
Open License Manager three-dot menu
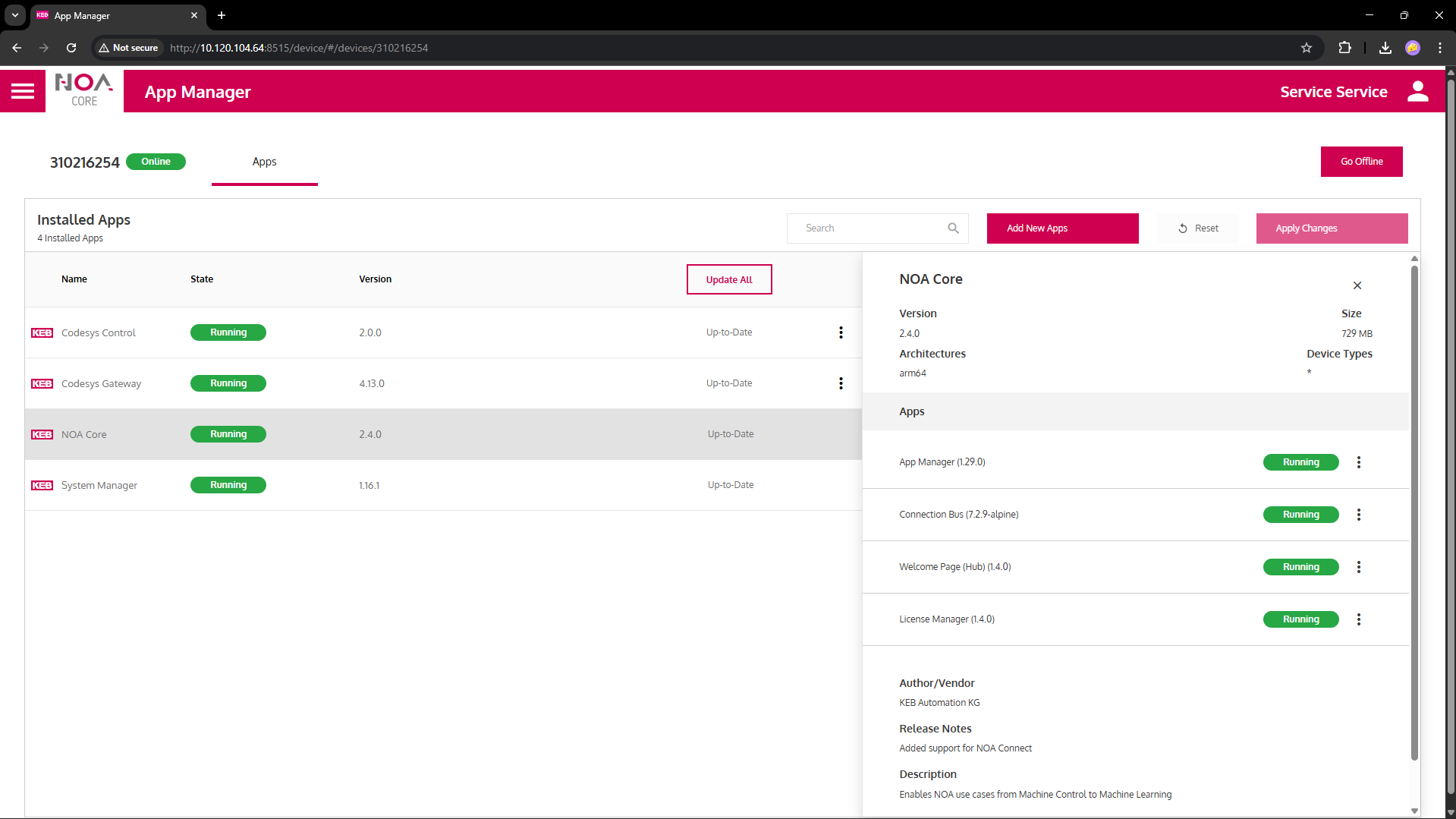click(1358, 619)
